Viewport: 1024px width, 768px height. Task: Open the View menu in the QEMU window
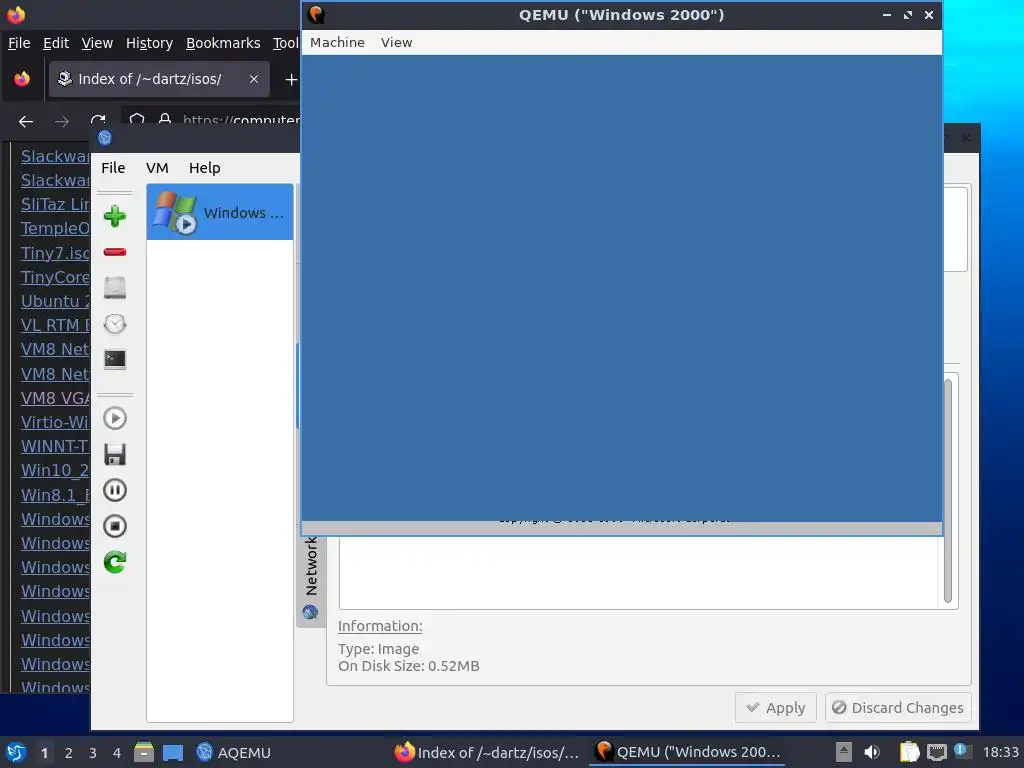[x=396, y=42]
